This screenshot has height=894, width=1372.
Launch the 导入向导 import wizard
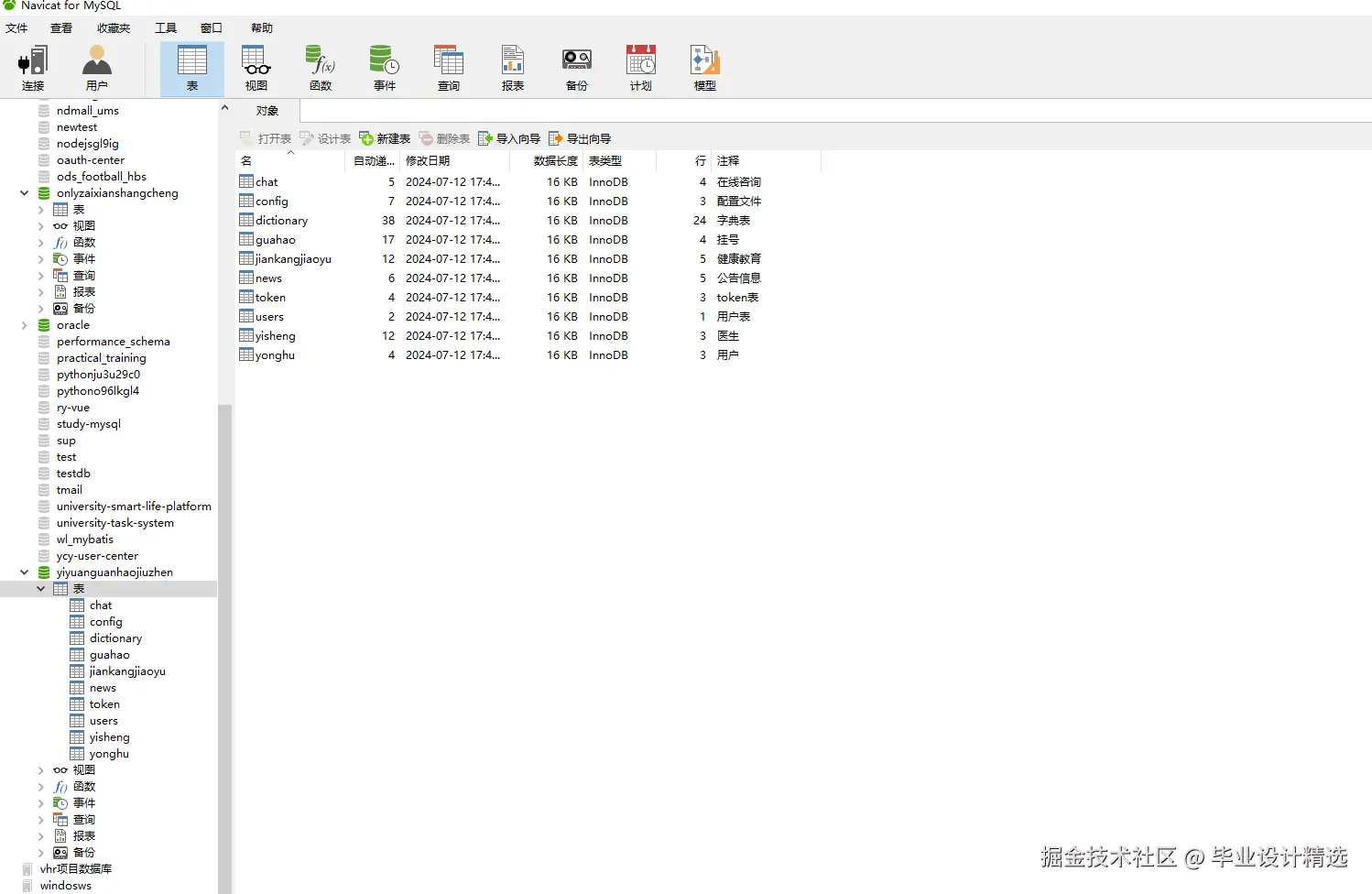coord(509,138)
